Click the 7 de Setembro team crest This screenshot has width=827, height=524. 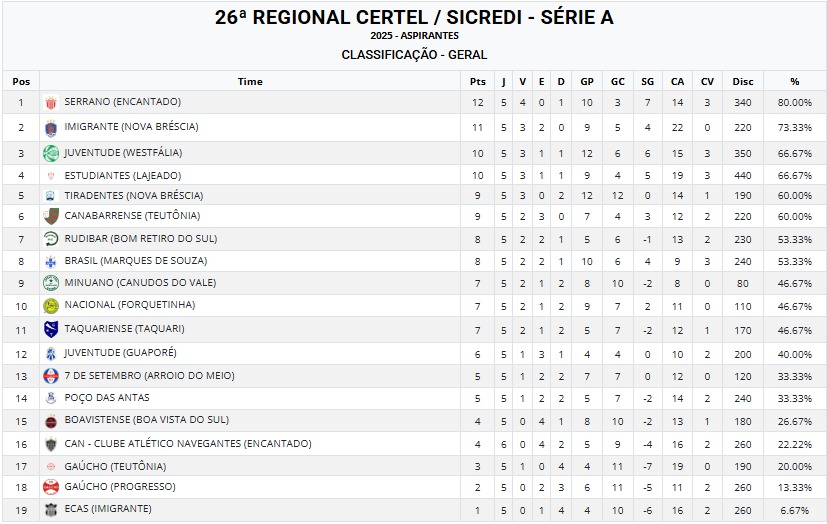point(51,376)
